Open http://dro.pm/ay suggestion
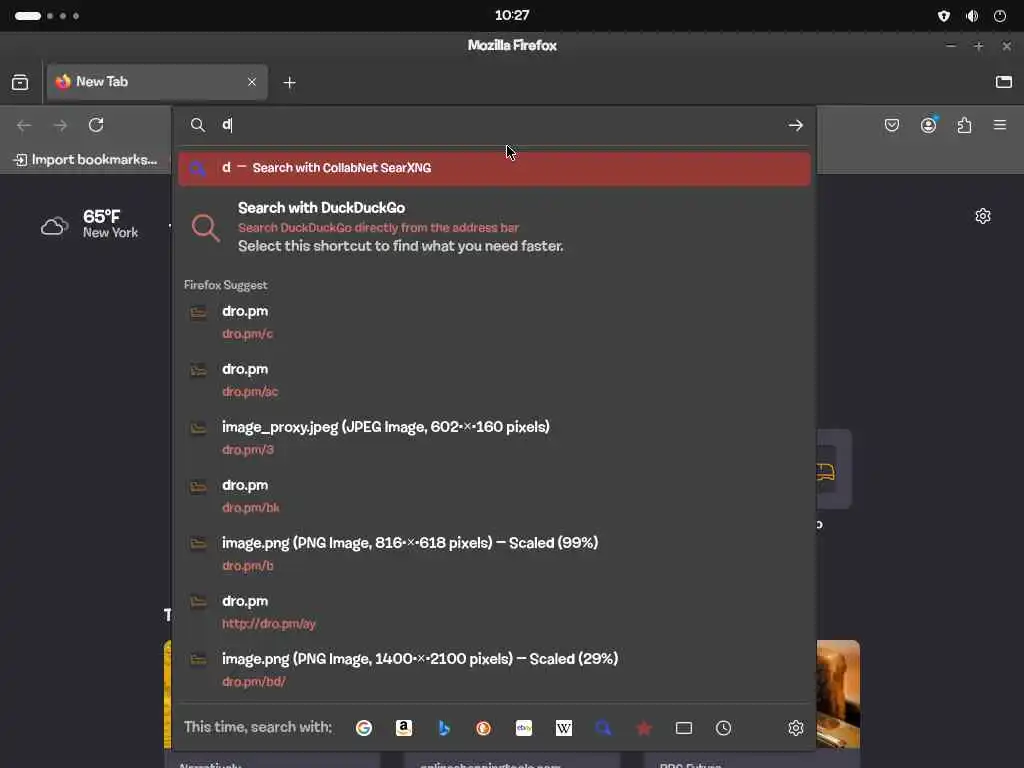 [494, 611]
